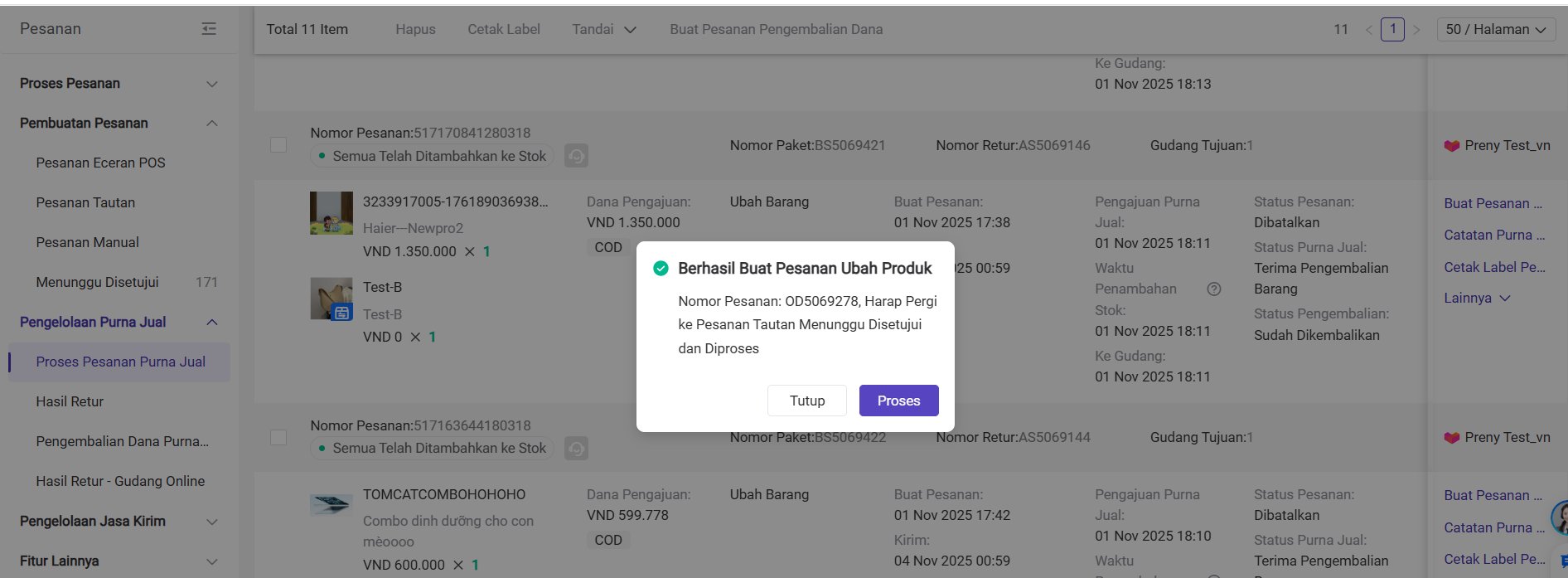
Task: Click Tutup to close the dialog
Action: (x=806, y=401)
